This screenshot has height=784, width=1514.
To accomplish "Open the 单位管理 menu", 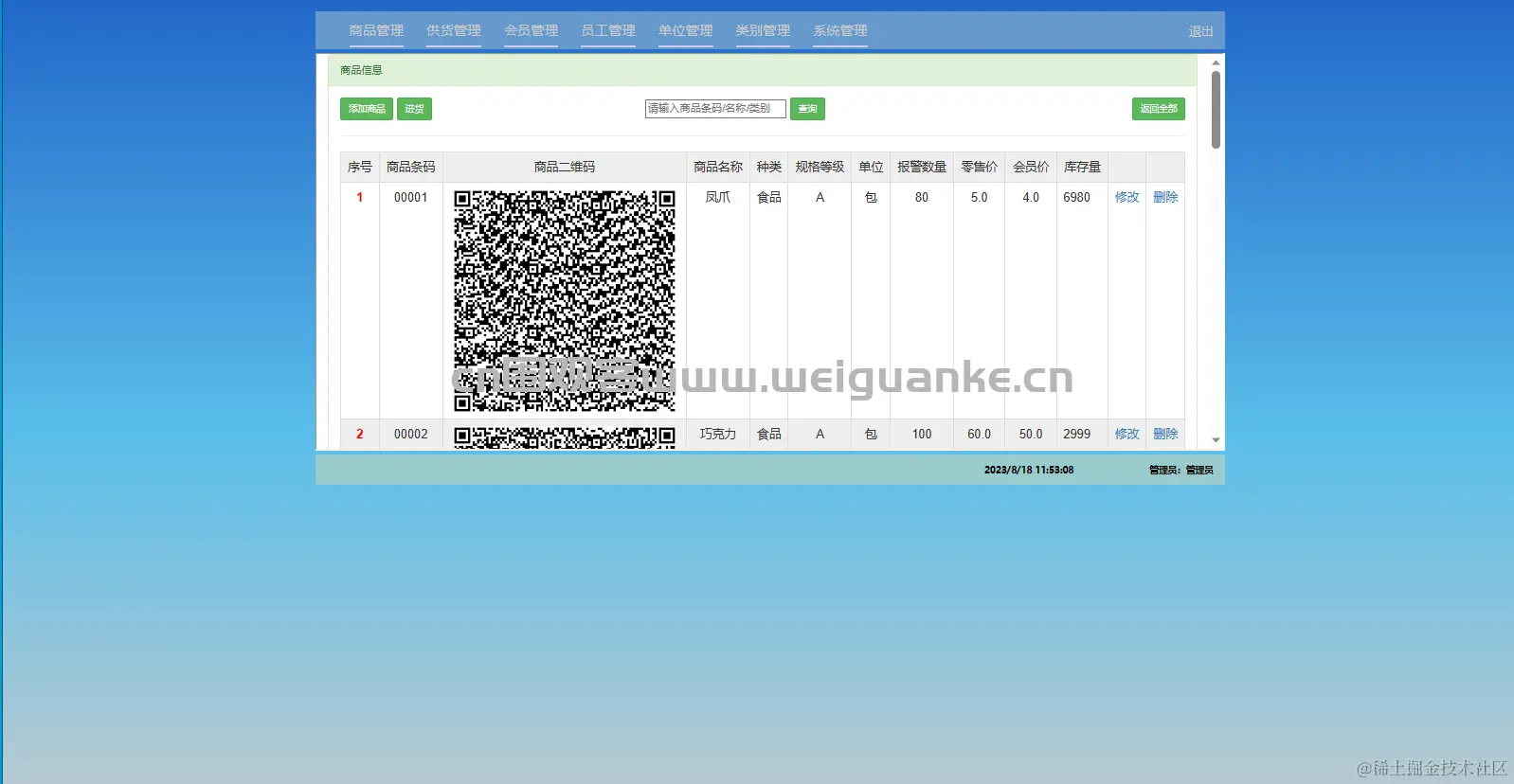I will [686, 30].
